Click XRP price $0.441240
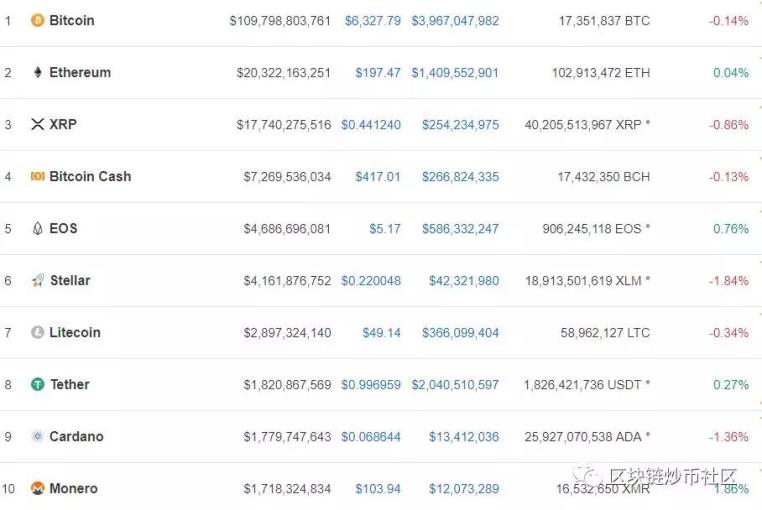The height and width of the screenshot is (510, 762). point(370,124)
